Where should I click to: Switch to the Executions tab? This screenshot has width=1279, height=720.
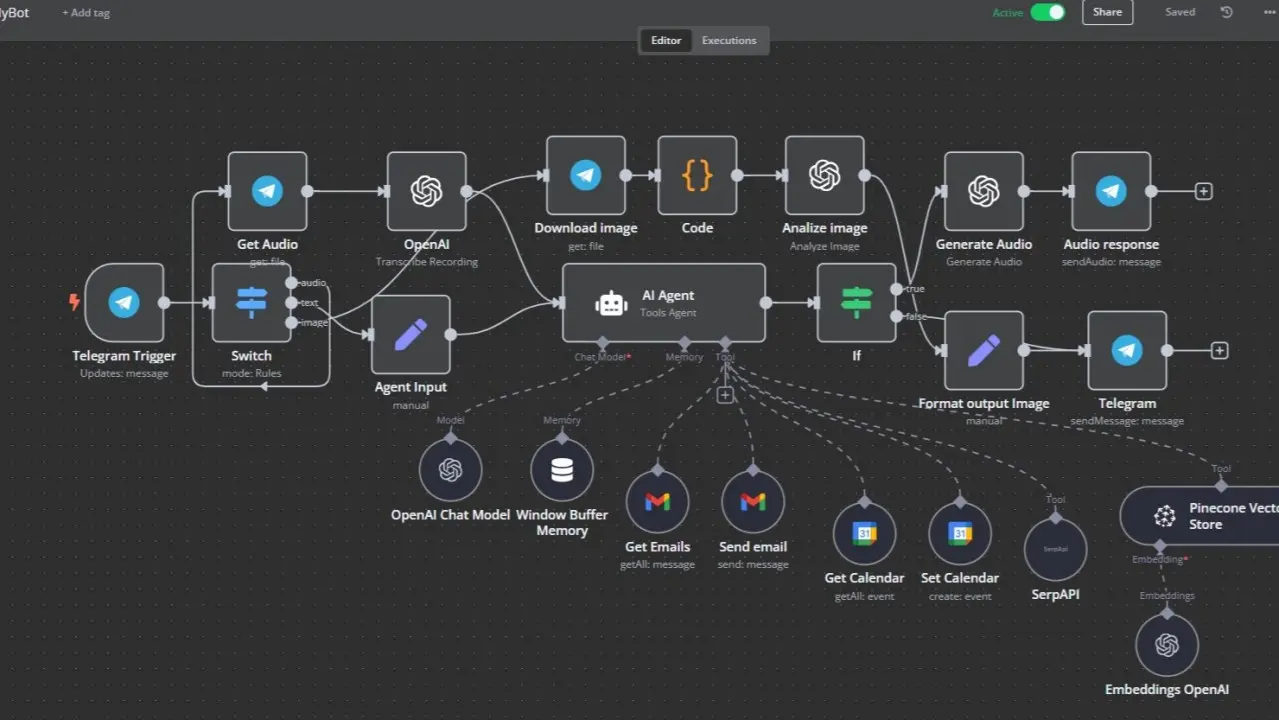coord(729,40)
